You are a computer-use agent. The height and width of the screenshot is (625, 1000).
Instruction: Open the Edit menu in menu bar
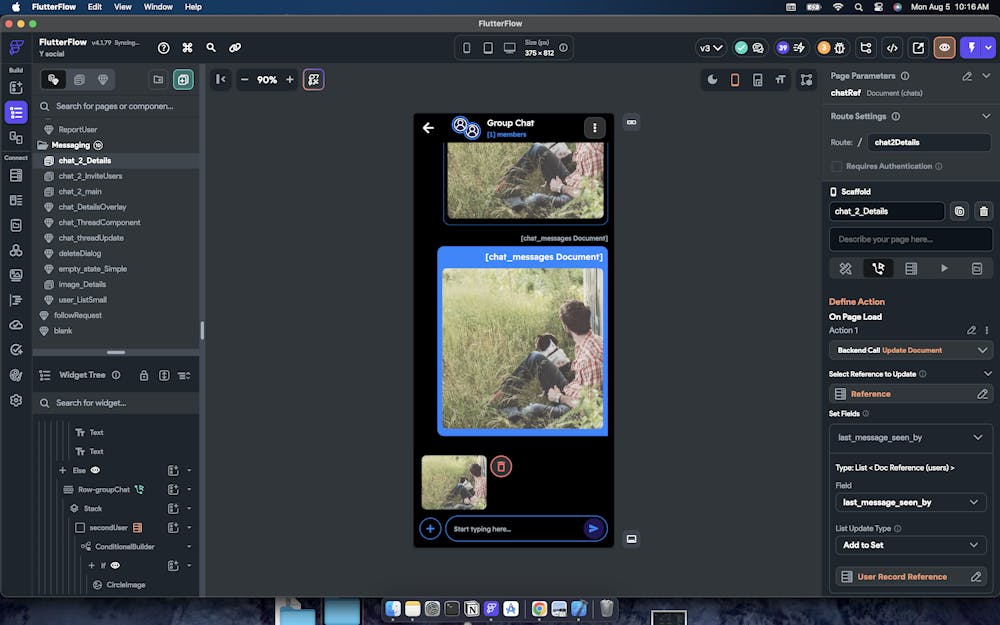coord(94,7)
